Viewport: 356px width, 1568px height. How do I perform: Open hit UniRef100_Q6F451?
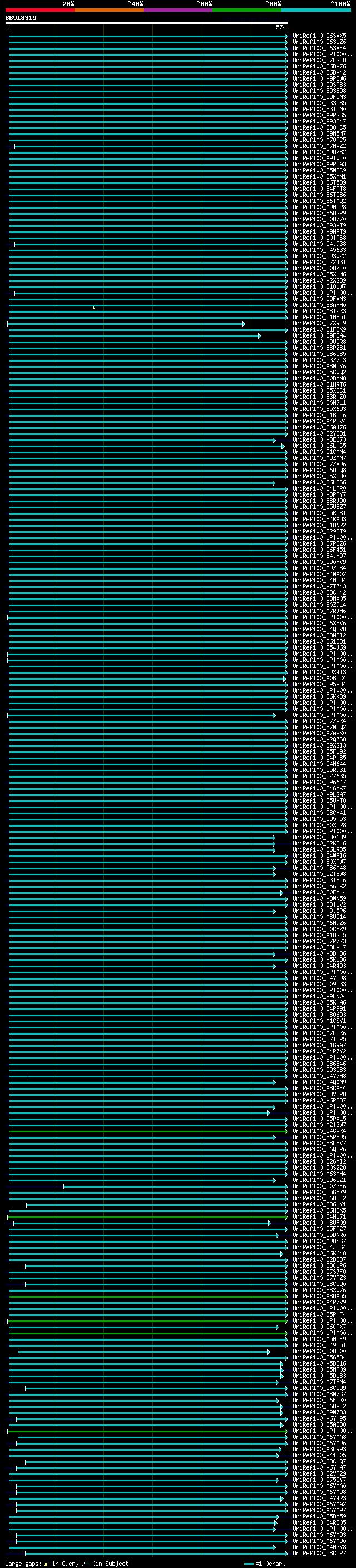tap(319, 550)
